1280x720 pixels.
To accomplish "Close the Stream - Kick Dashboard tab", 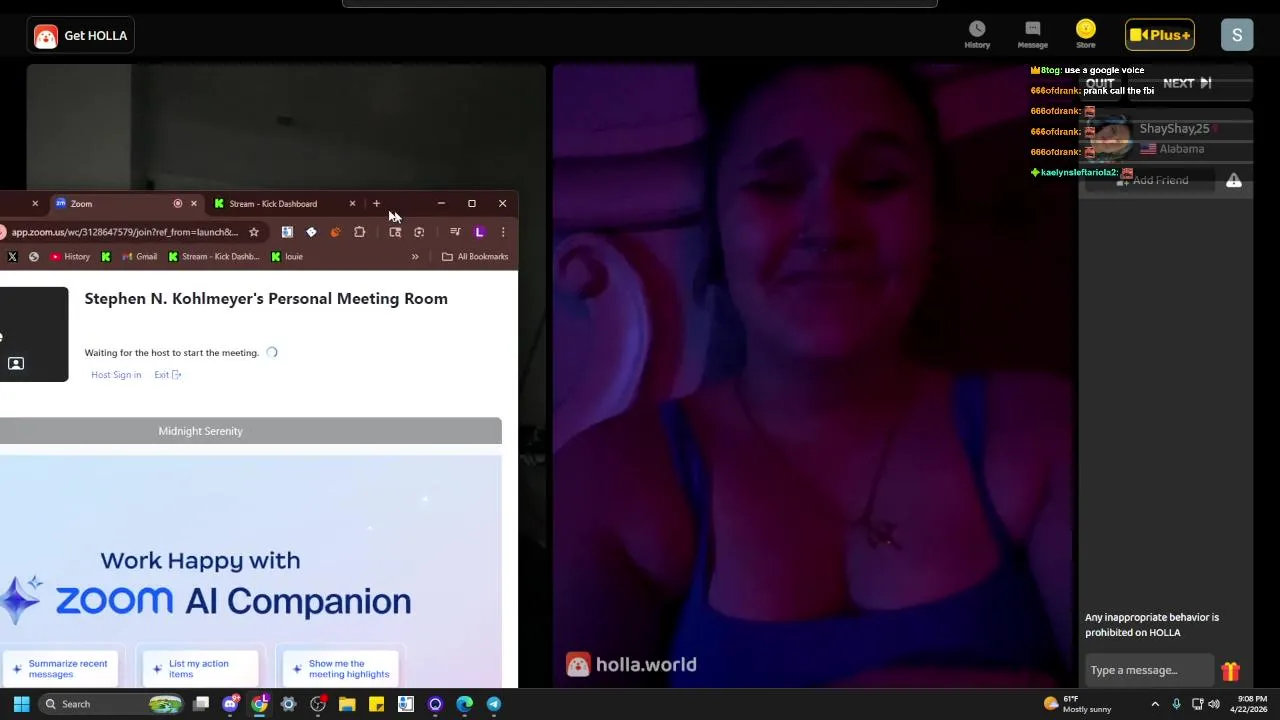I will tap(352, 204).
